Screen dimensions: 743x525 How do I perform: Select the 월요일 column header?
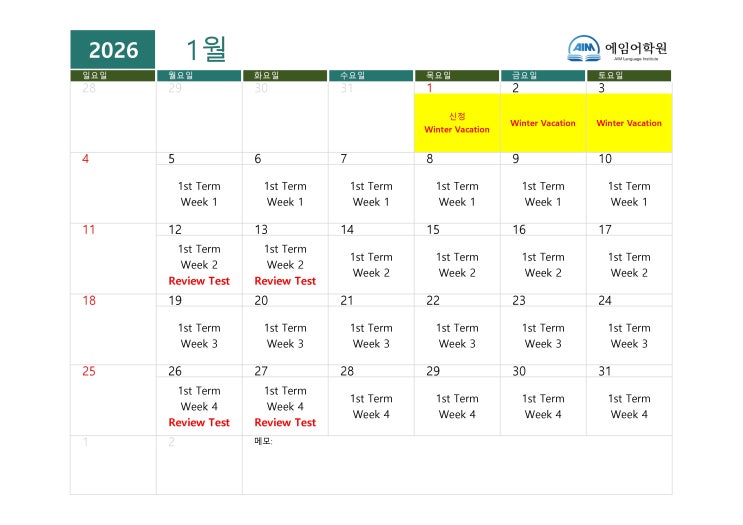(199, 75)
